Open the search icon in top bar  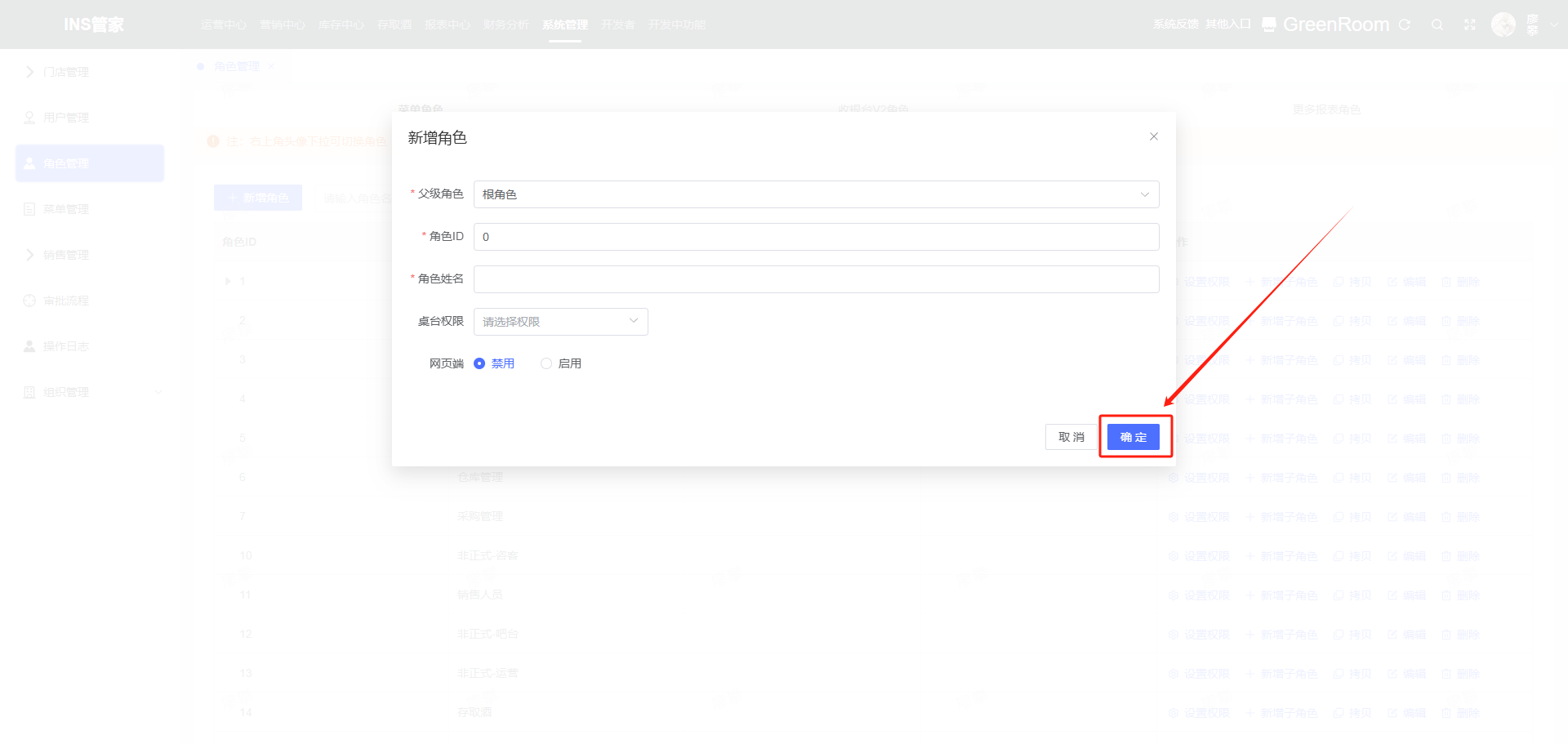(x=1437, y=25)
